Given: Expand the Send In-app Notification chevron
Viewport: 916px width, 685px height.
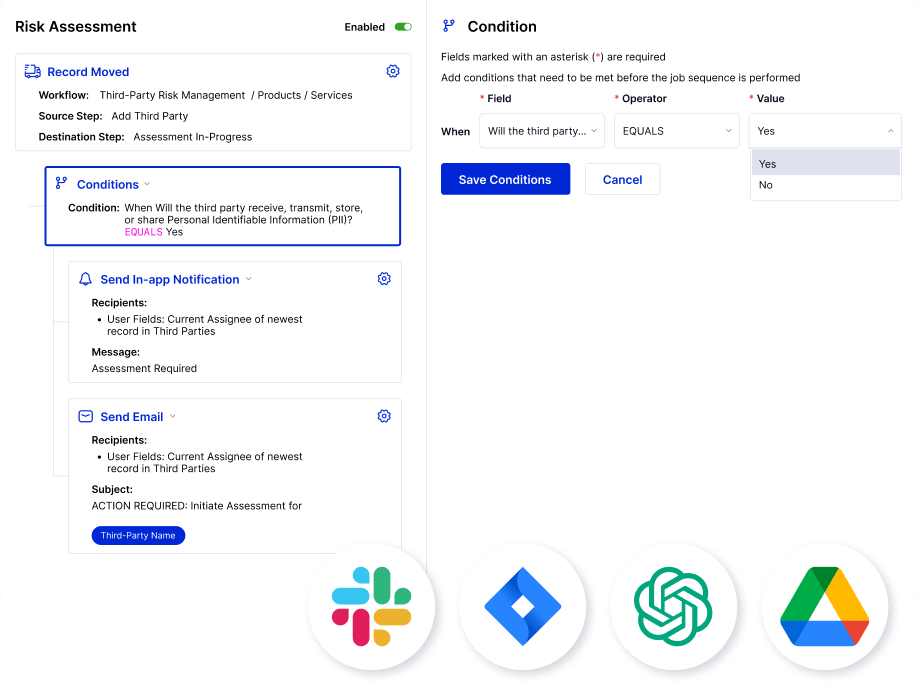Looking at the screenshot, I should pyautogui.click(x=249, y=279).
